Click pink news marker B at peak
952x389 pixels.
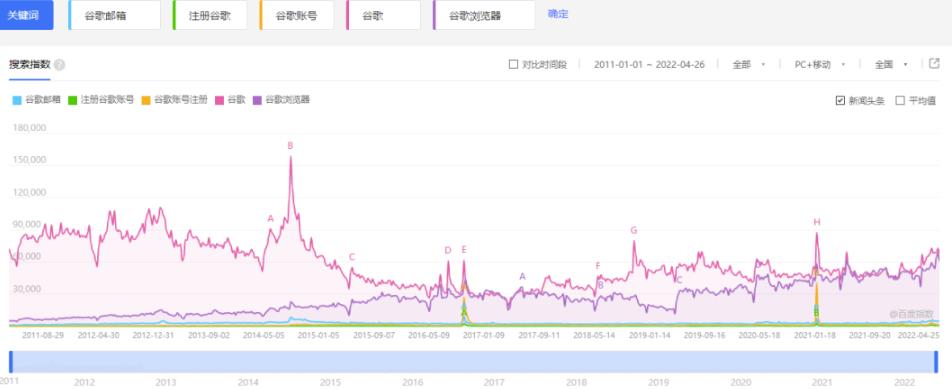[290, 146]
